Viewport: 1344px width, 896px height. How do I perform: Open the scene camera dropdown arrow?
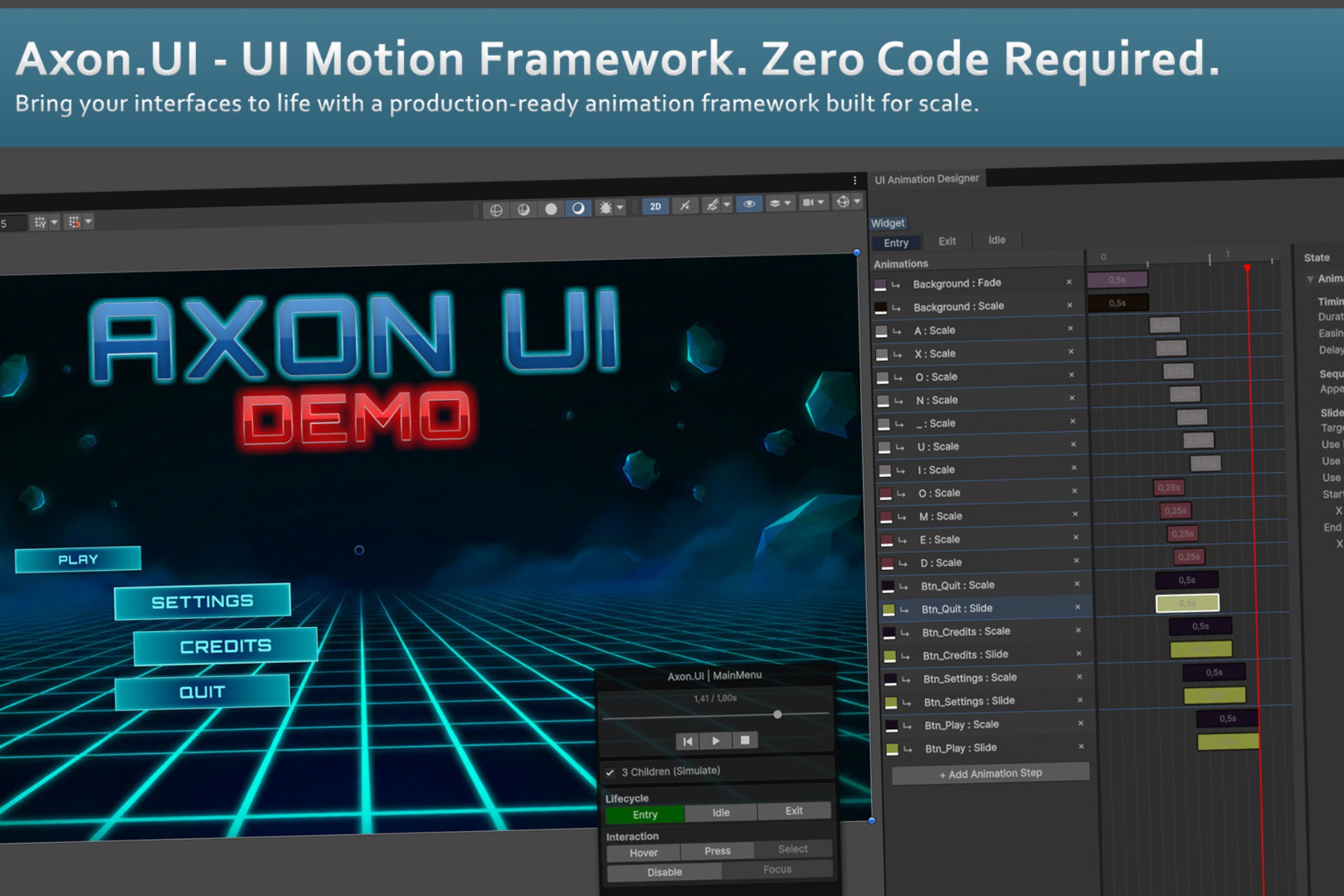tap(821, 202)
